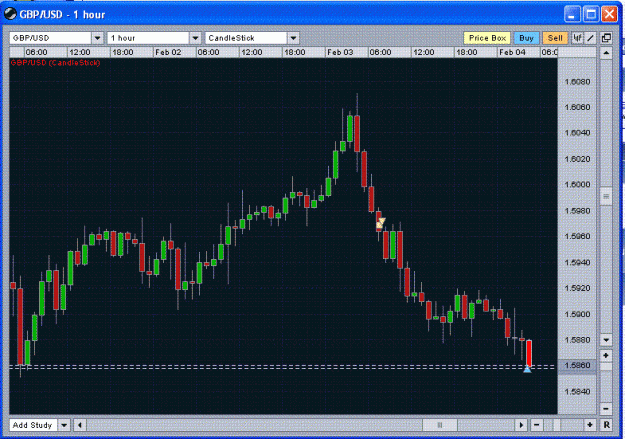This screenshot has height=439, width=625.
Task: Click the 1 hour timeframe field
Action: tap(148, 38)
